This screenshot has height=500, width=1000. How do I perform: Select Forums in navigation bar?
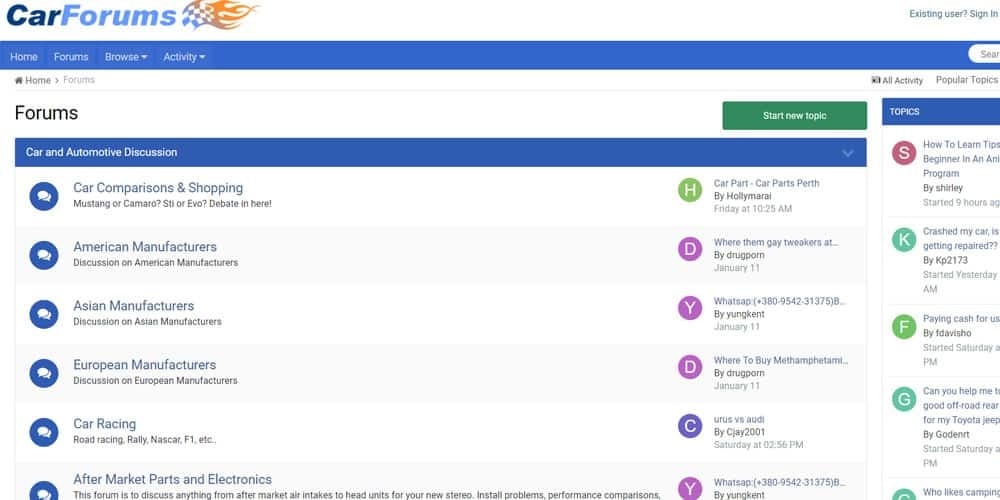71,57
